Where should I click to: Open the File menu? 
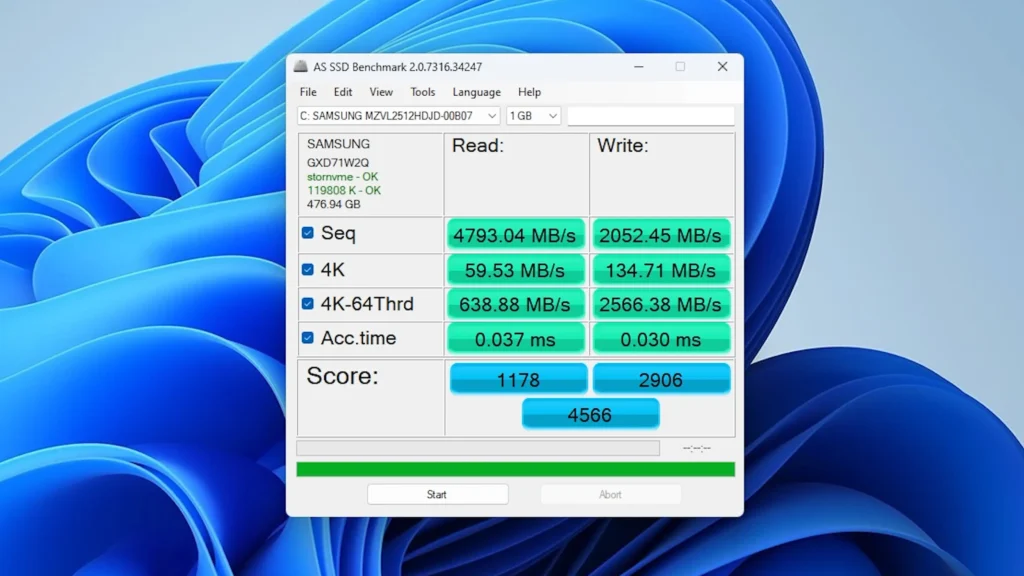click(308, 92)
